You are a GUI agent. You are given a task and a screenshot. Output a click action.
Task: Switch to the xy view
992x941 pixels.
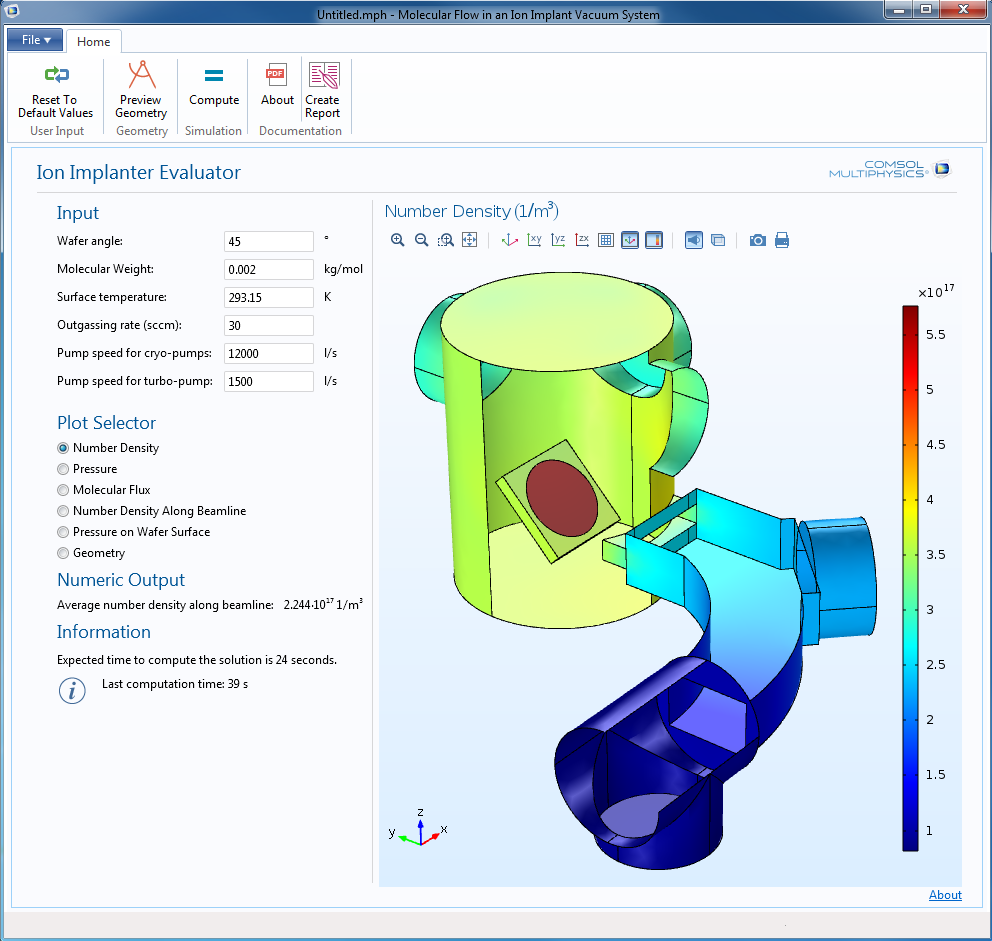(x=534, y=240)
